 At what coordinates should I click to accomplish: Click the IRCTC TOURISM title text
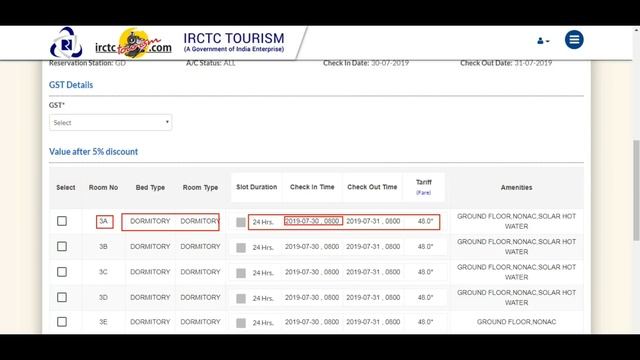pos(234,38)
